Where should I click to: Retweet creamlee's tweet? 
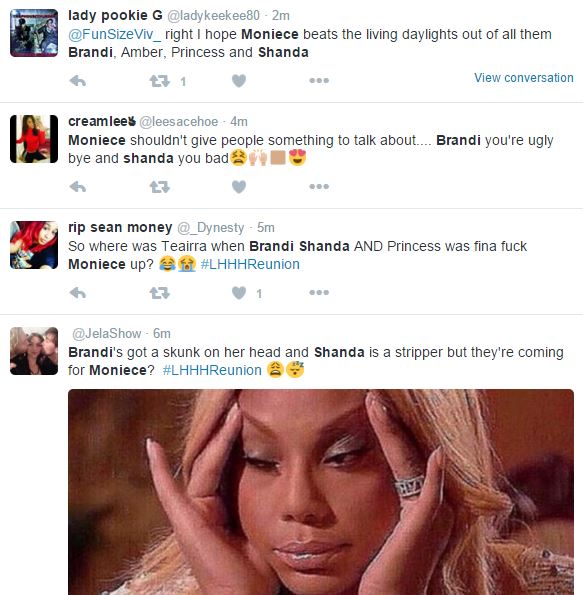coord(159,187)
